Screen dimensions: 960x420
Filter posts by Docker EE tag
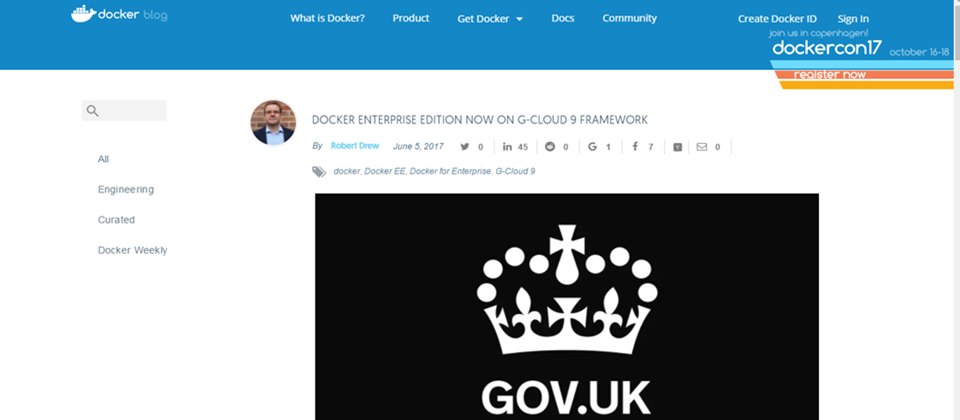(x=384, y=171)
